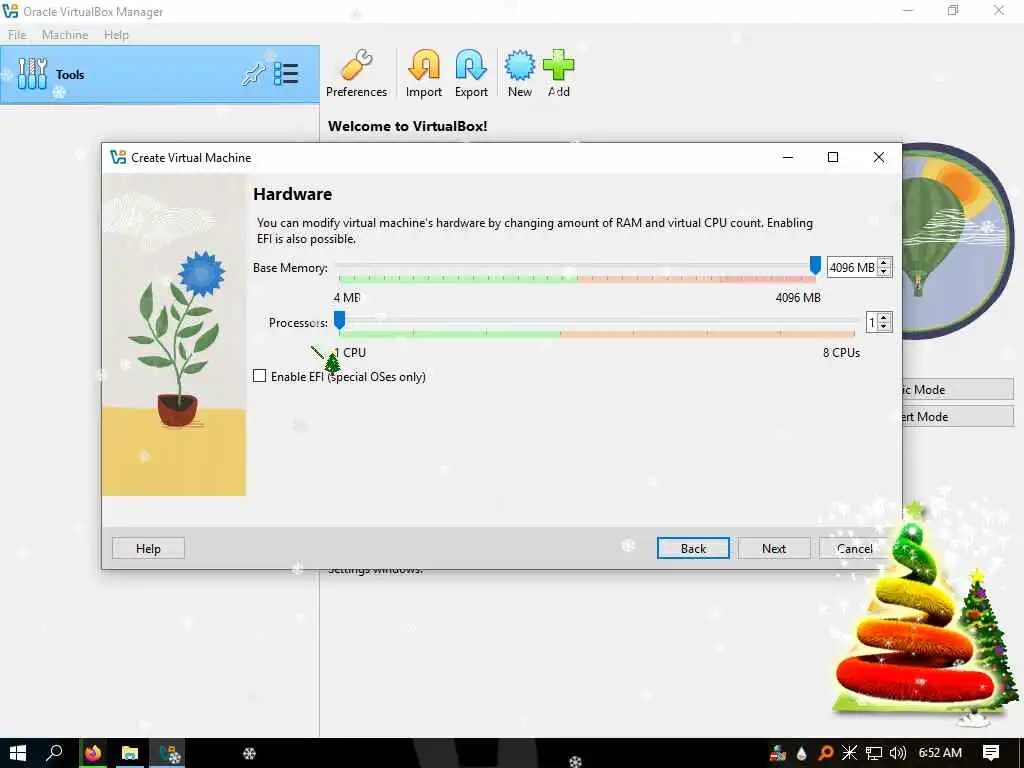This screenshot has width=1024, height=768.
Task: Click the pin icon beside Tools
Action: click(253, 74)
